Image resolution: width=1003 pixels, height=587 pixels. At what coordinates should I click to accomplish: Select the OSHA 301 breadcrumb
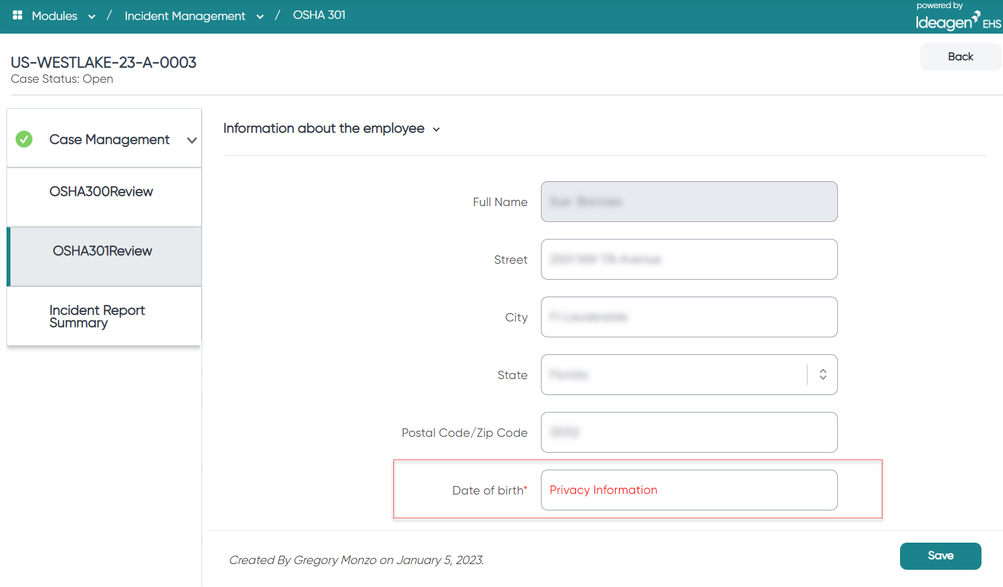click(x=319, y=15)
